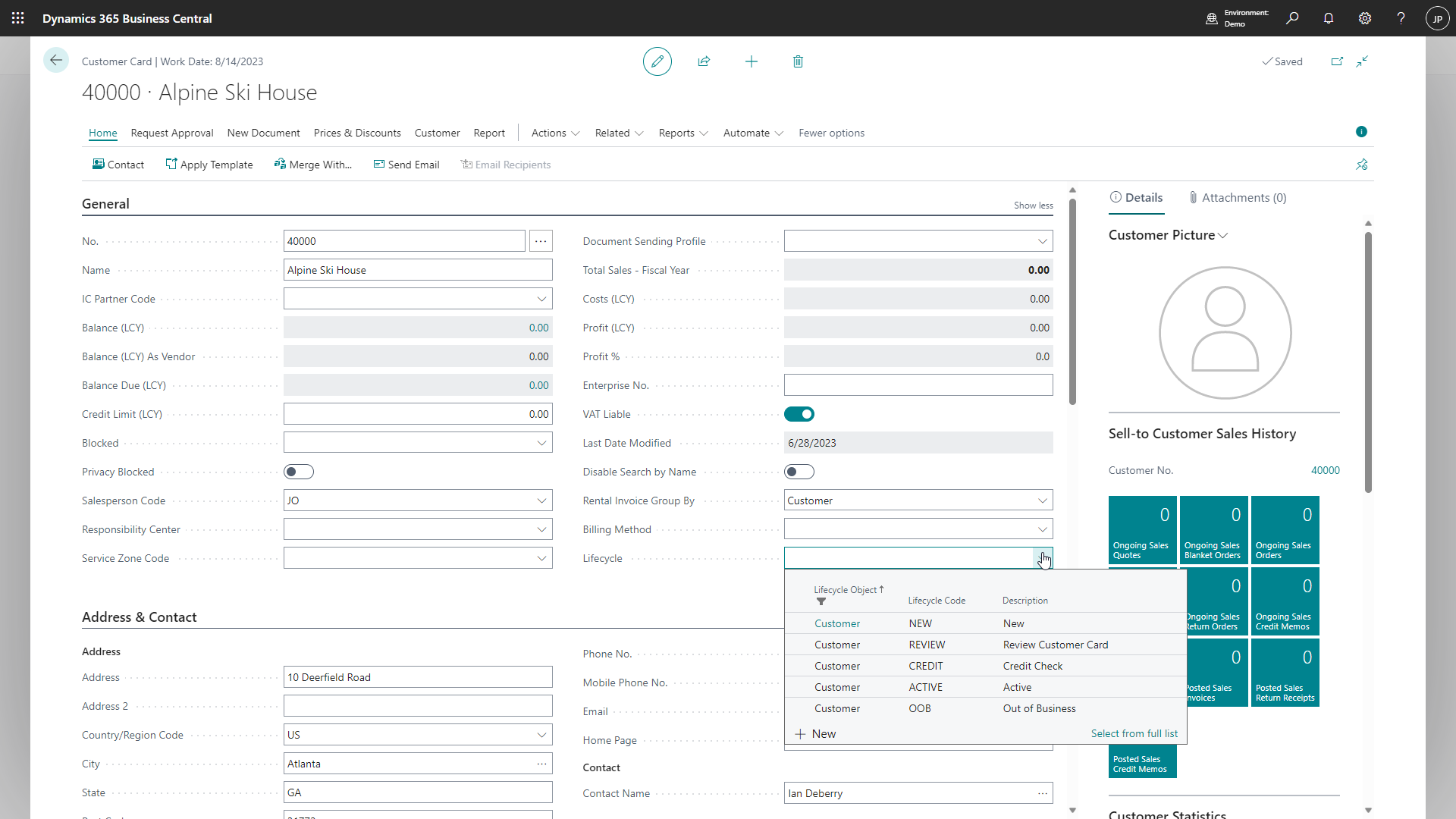Click the plus New in lookup
The width and height of the screenshot is (1456, 819).
815,734
